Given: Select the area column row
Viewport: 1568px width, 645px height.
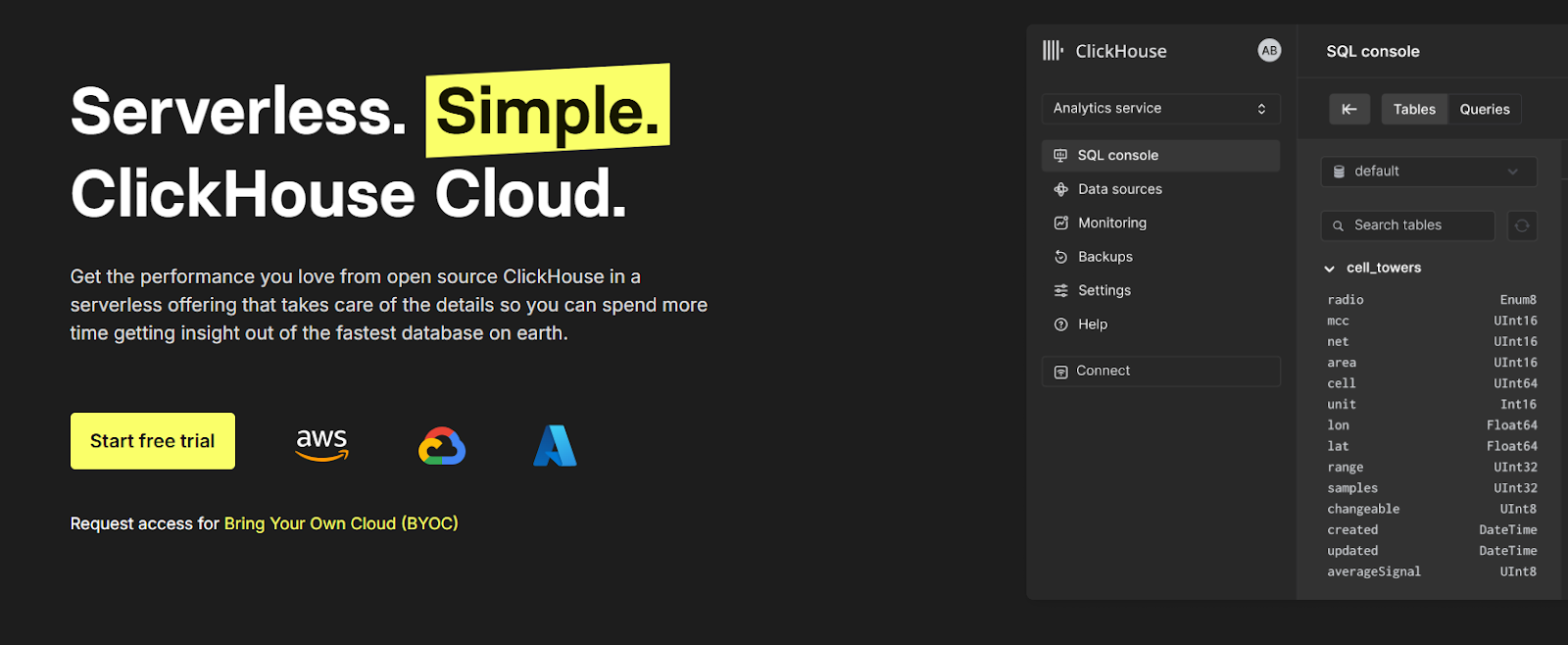Looking at the screenshot, I should (x=1432, y=363).
